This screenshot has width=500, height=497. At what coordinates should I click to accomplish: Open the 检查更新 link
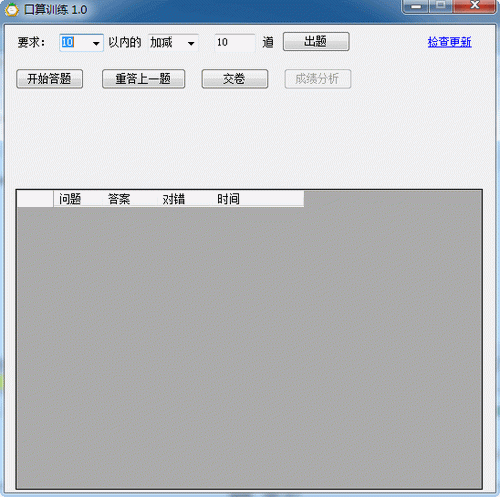pyautogui.click(x=449, y=42)
